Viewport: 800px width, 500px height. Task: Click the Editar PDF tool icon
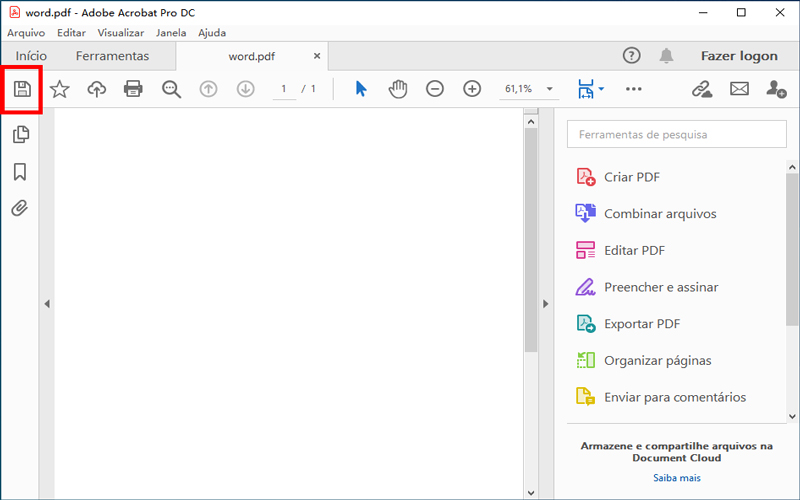(x=586, y=250)
